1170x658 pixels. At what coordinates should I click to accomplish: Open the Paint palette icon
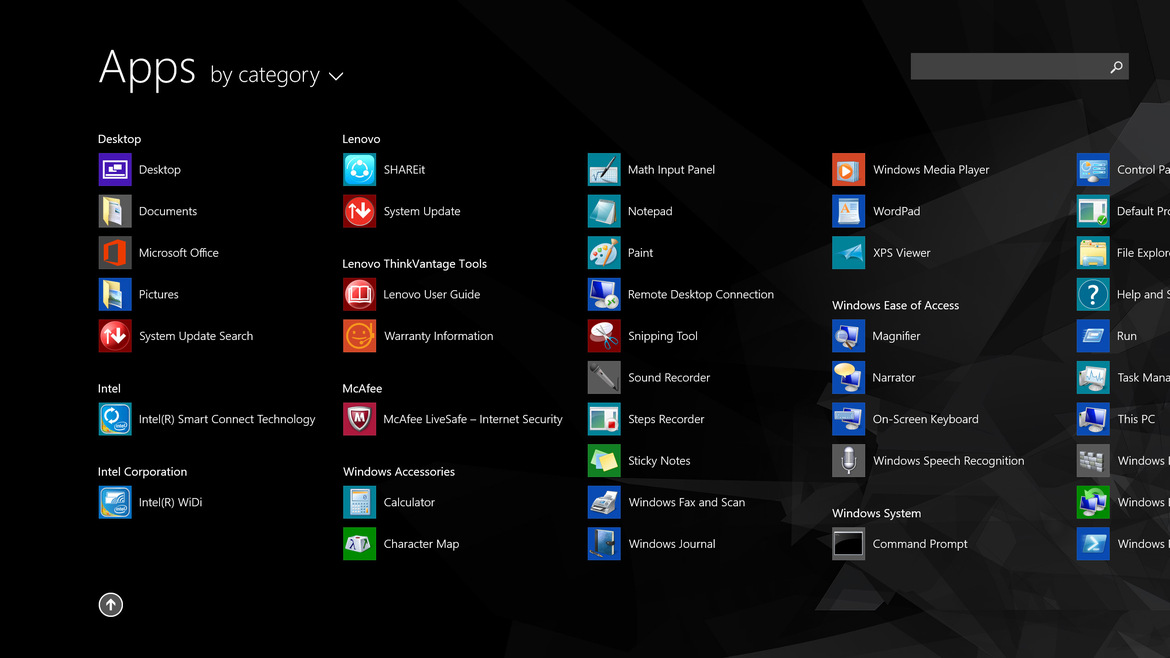pos(604,253)
